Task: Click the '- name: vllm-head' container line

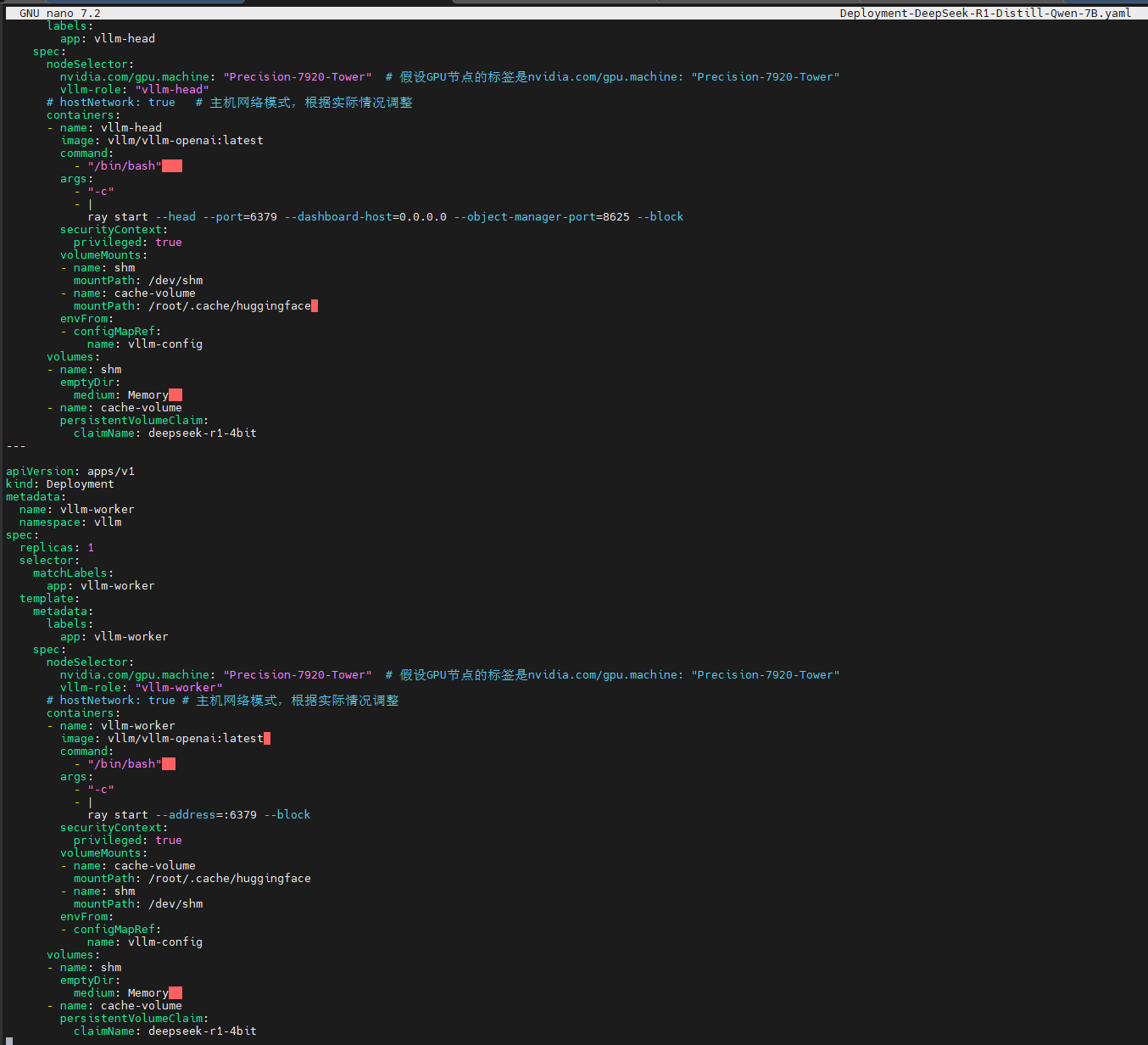Action: click(x=104, y=127)
